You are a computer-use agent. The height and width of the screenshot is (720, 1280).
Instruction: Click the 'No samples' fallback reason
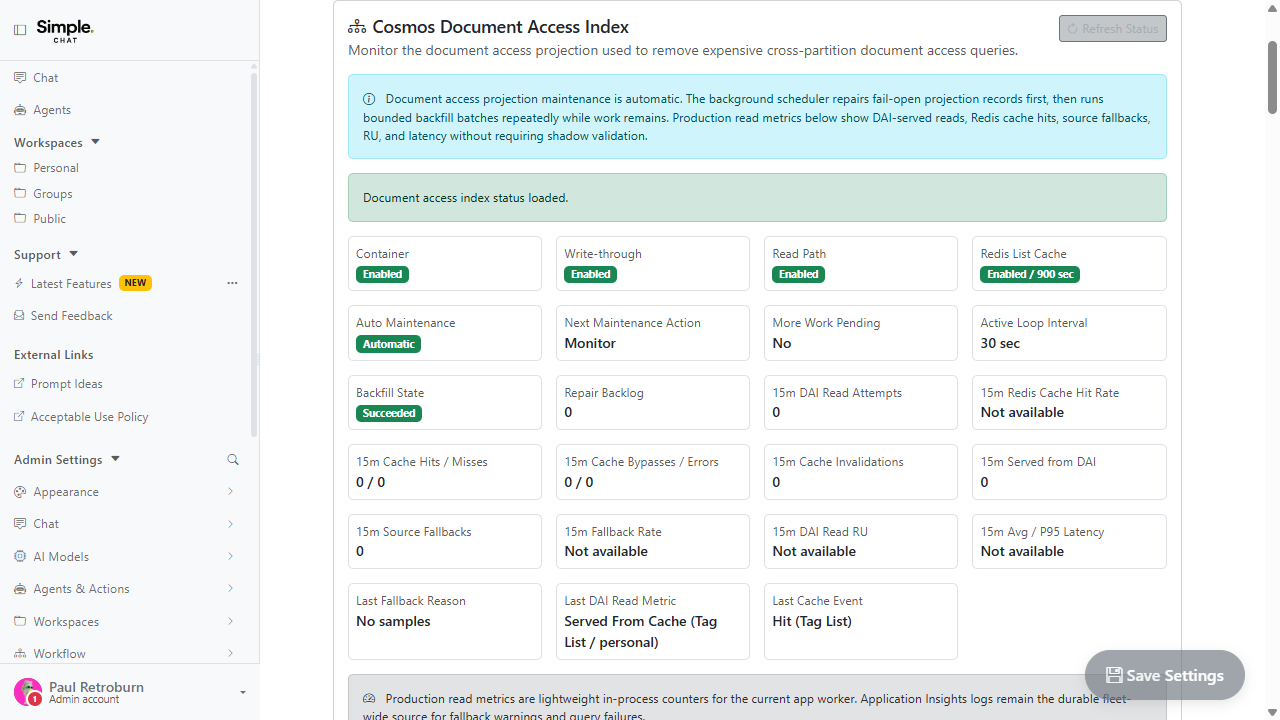(x=393, y=621)
